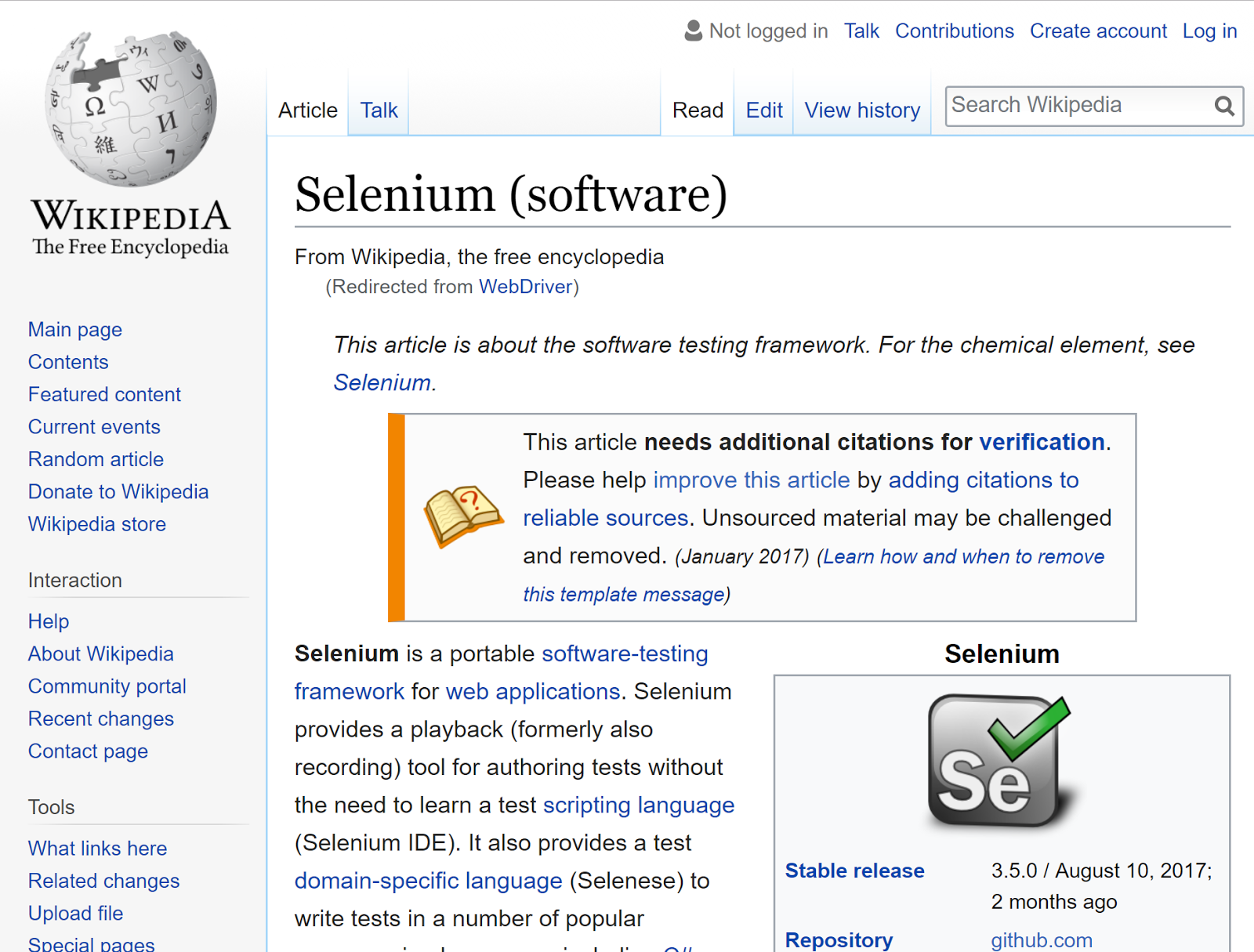
Task: Click the Create account link
Action: (1097, 31)
